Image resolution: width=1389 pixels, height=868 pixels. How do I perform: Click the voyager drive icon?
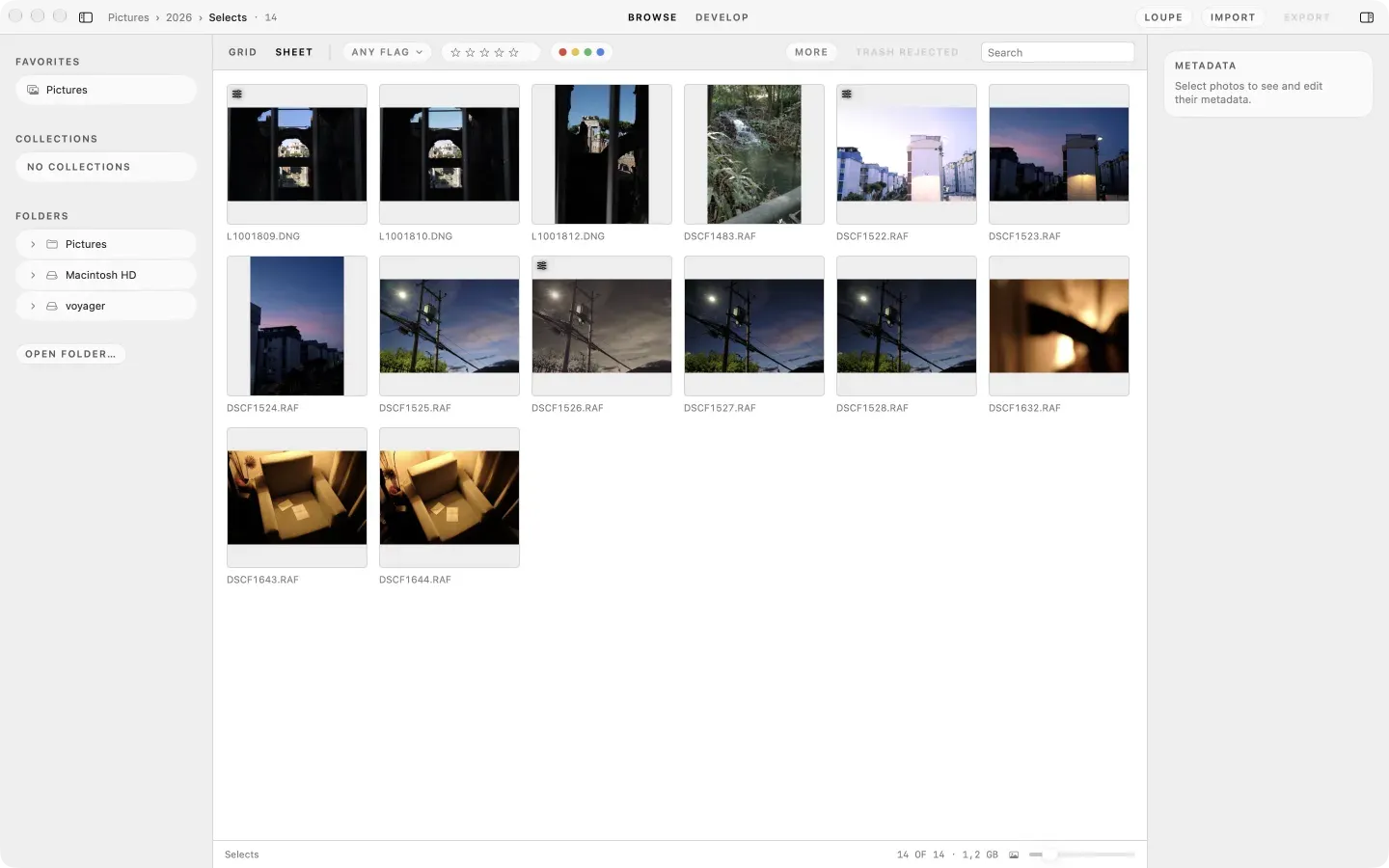(x=52, y=306)
